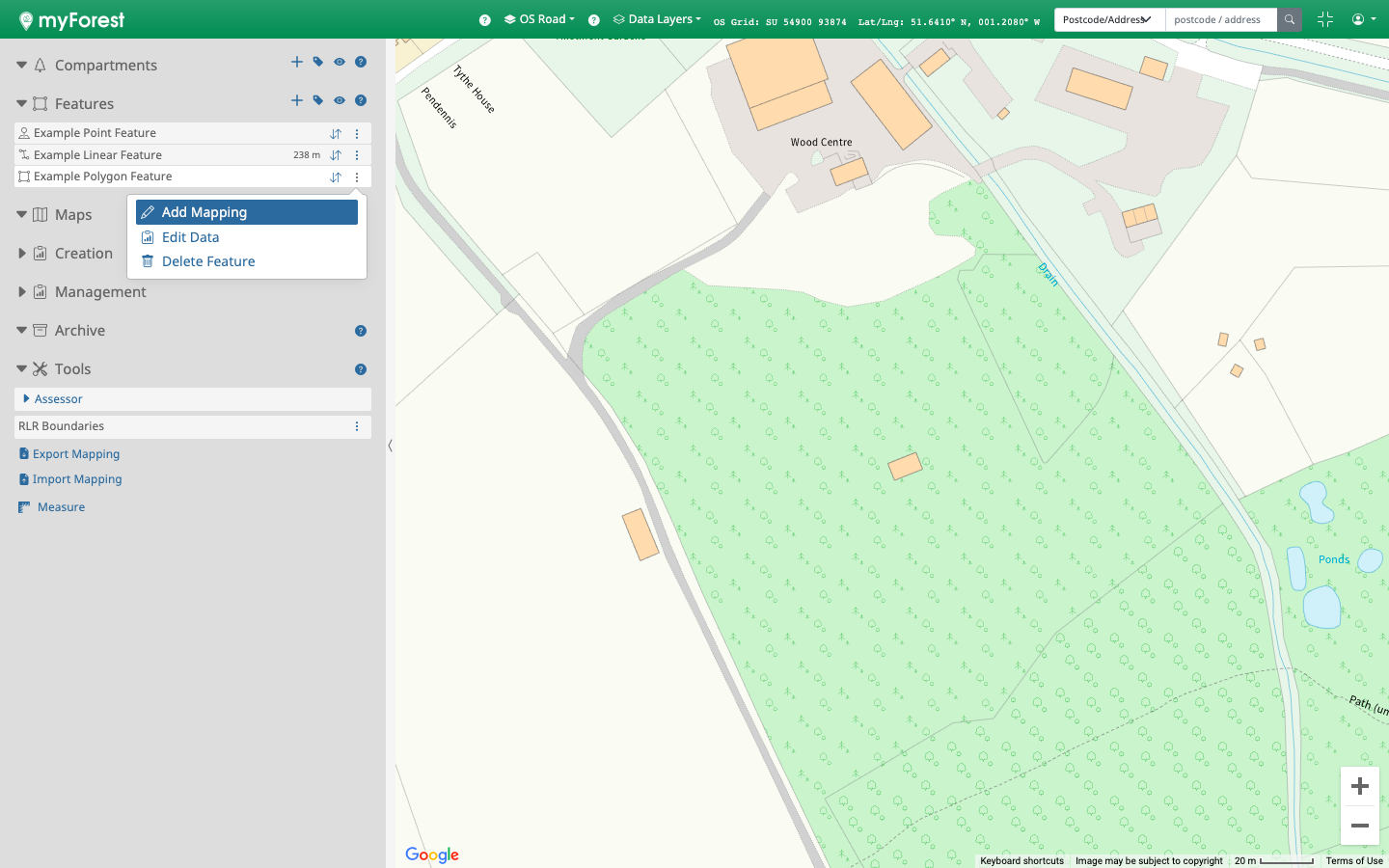Click the map search magnifier button
This screenshot has height=868, width=1389.
pos(1289,19)
